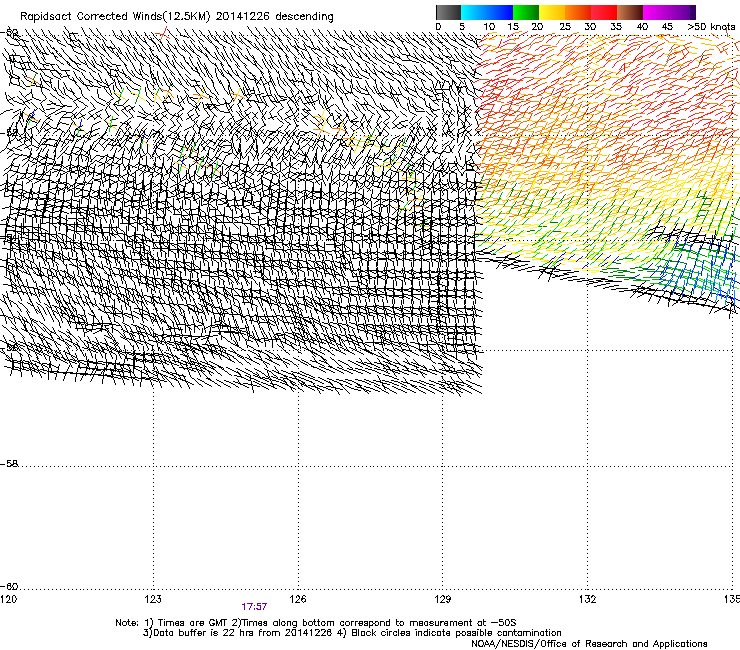Click the red 30-35 knots color segment
The image size is (740, 650).
(604, 12)
